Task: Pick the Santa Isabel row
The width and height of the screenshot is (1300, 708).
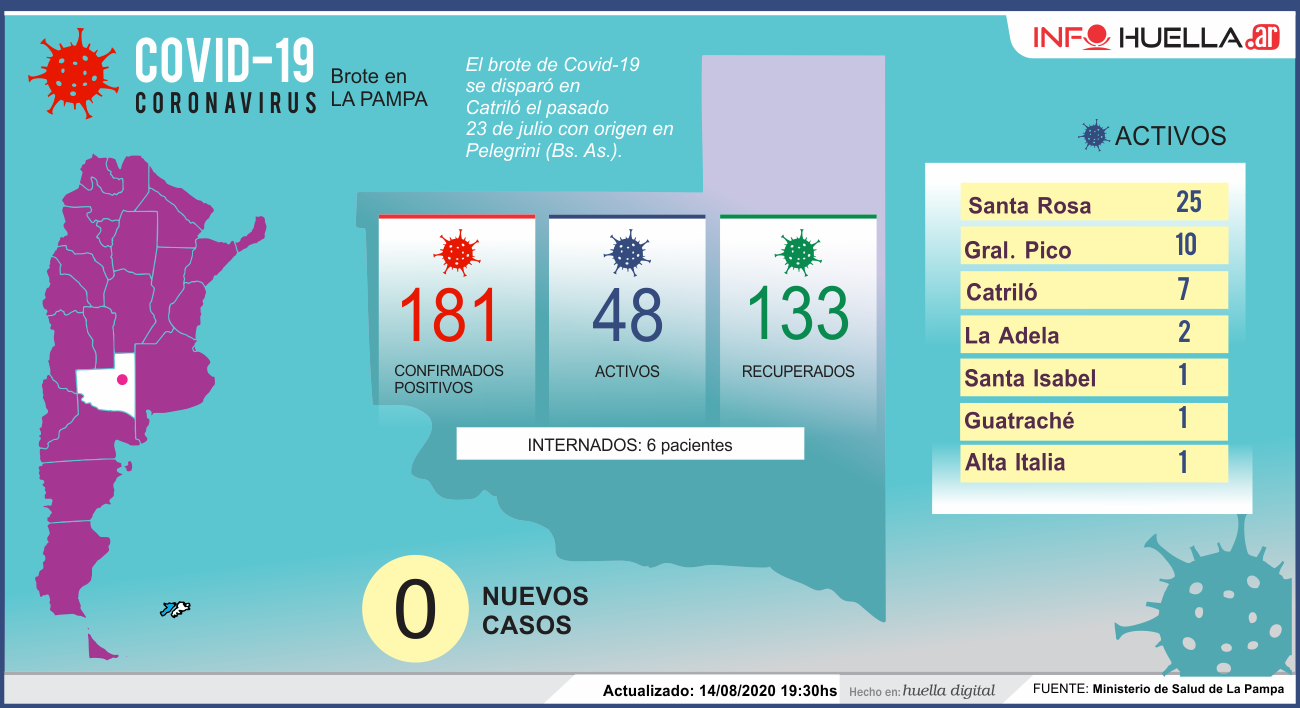Action: (1093, 377)
